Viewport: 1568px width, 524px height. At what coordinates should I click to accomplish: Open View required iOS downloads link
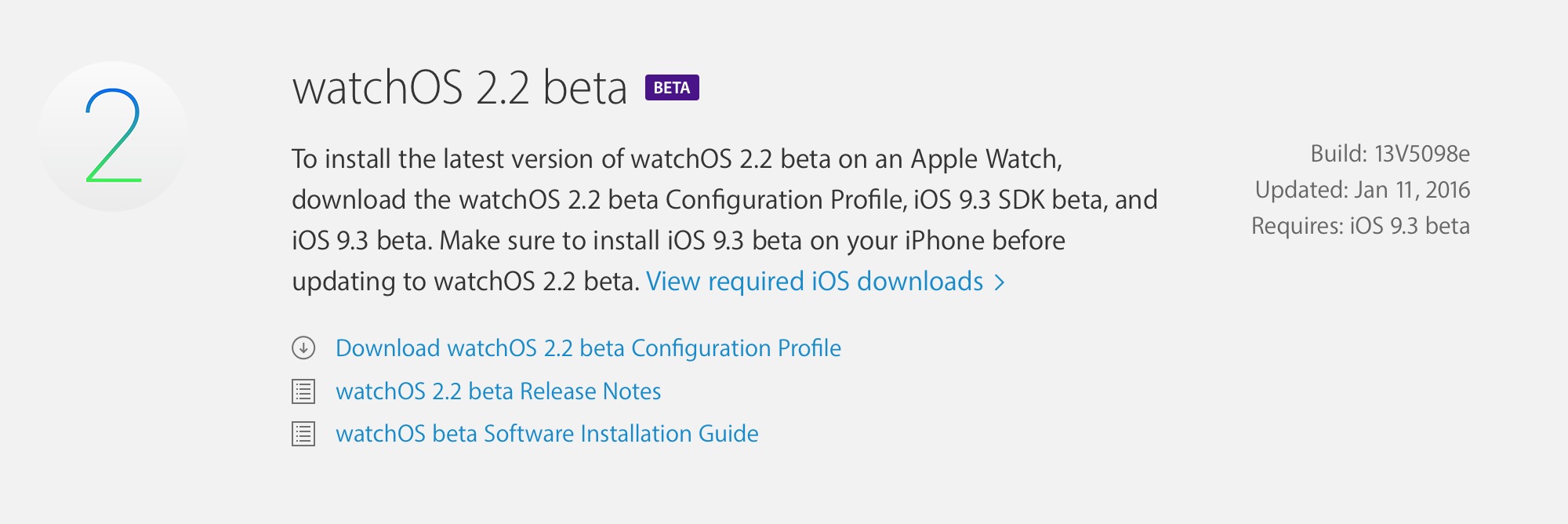tap(815, 281)
